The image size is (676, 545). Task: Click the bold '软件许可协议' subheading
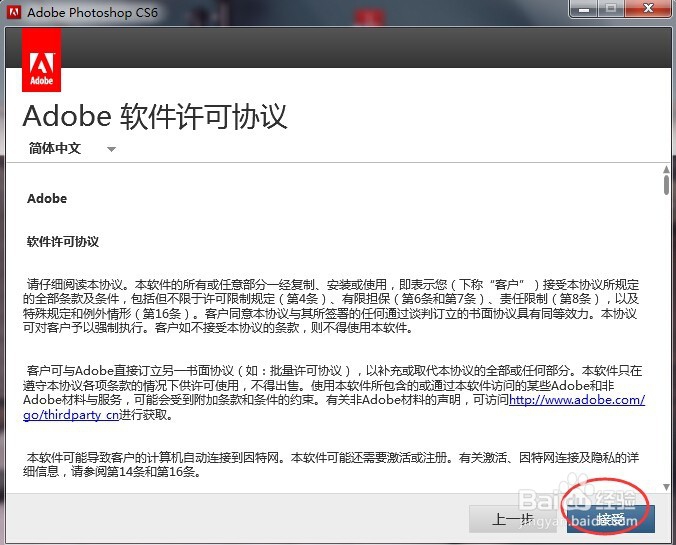coord(63,241)
